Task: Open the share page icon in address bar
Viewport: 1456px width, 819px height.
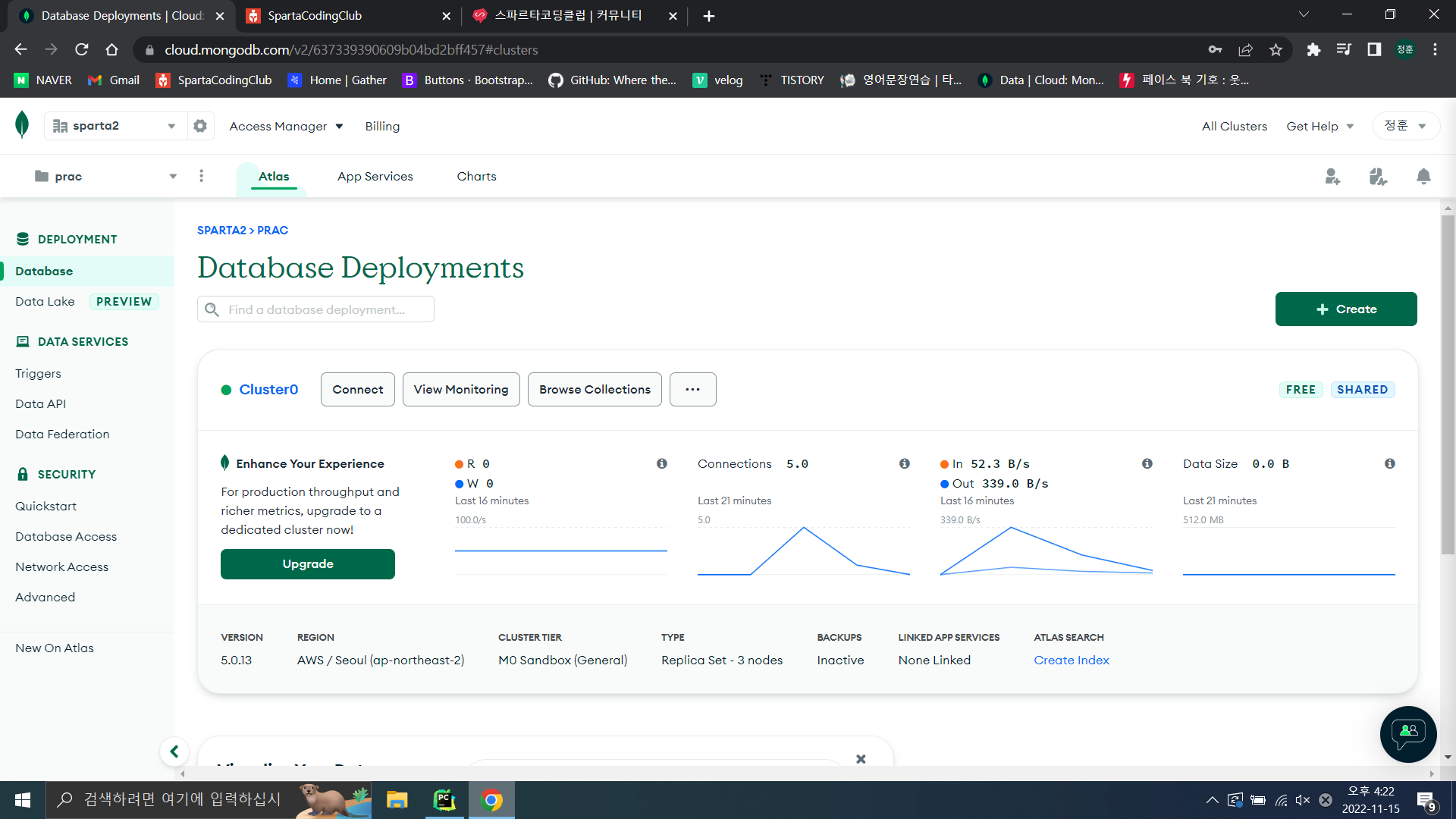Action: click(x=1245, y=50)
